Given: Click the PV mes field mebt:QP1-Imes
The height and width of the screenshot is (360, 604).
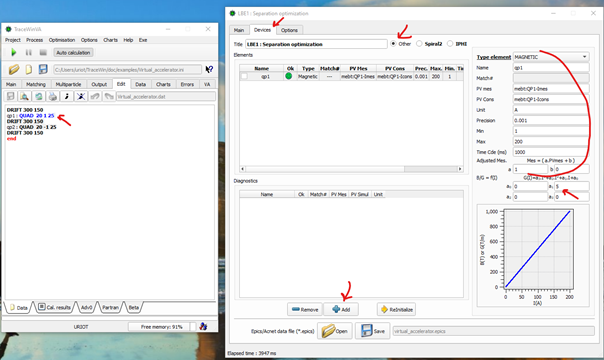Looking at the screenshot, I should pos(551,89).
